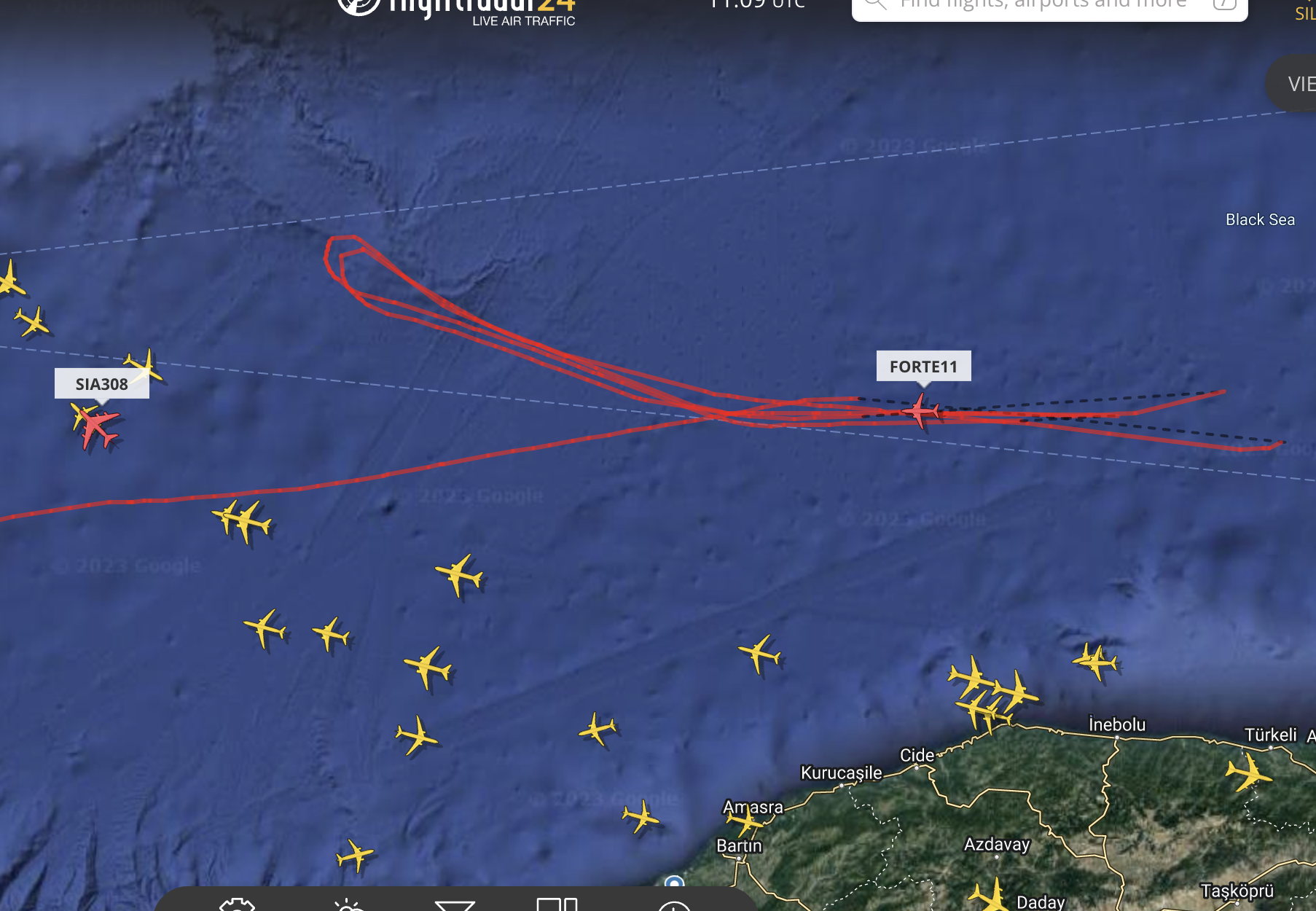Click the Flightradar24 logo

tap(457, 11)
